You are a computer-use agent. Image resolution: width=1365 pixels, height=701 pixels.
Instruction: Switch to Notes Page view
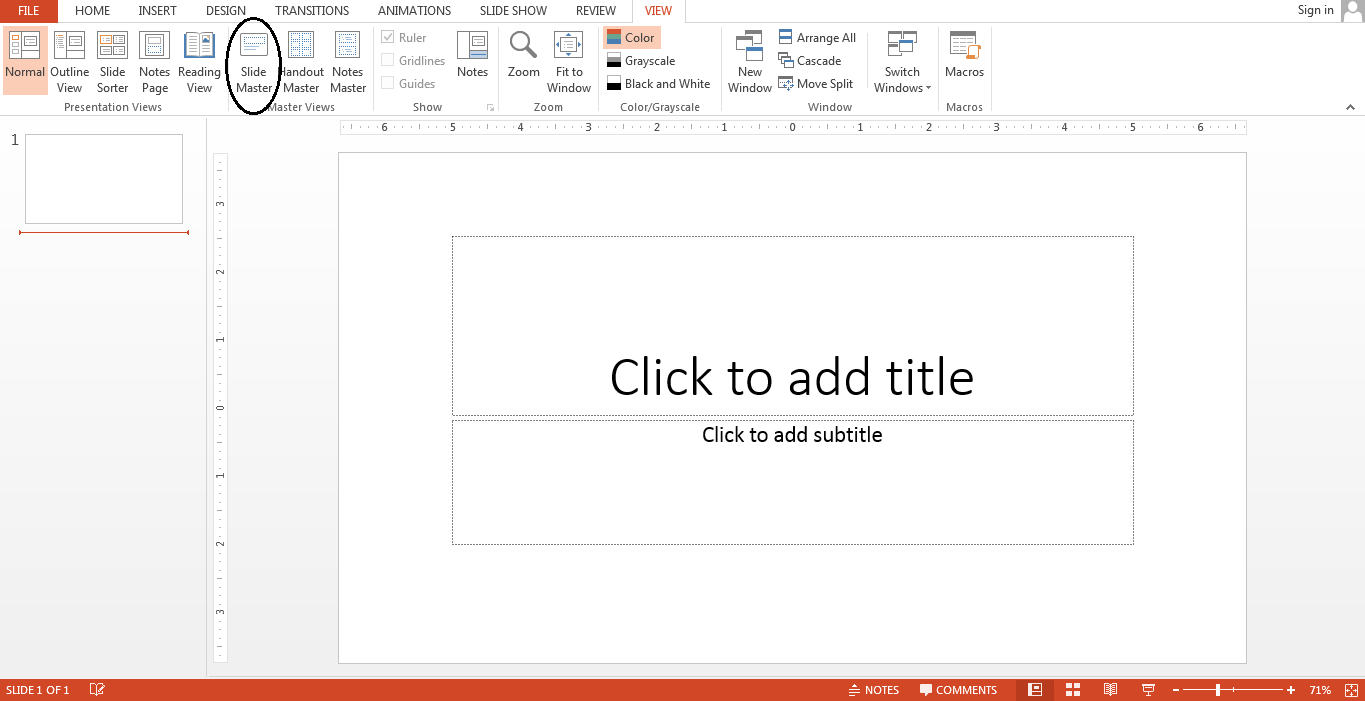point(155,60)
